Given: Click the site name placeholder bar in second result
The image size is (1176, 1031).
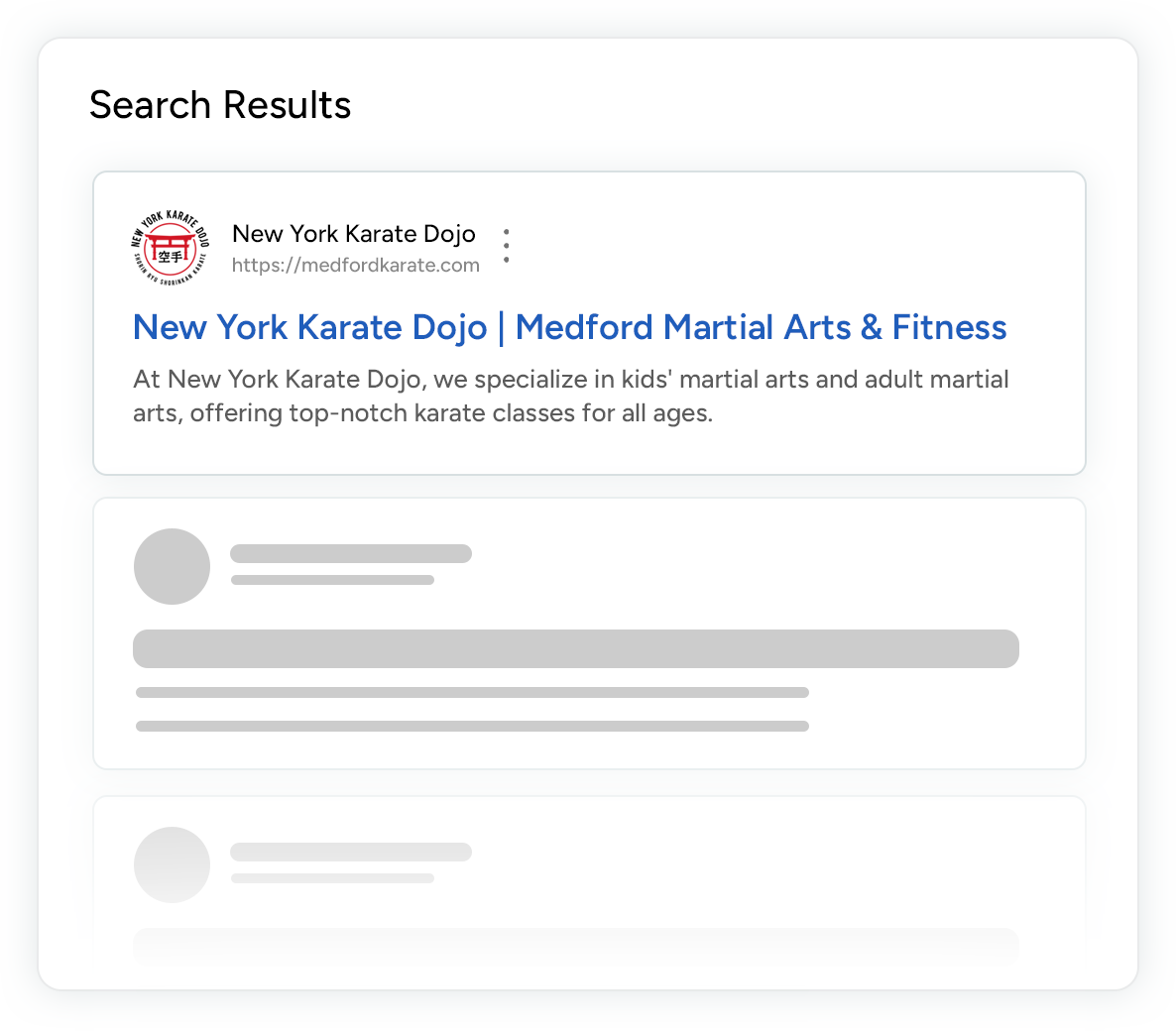Looking at the screenshot, I should [351, 553].
